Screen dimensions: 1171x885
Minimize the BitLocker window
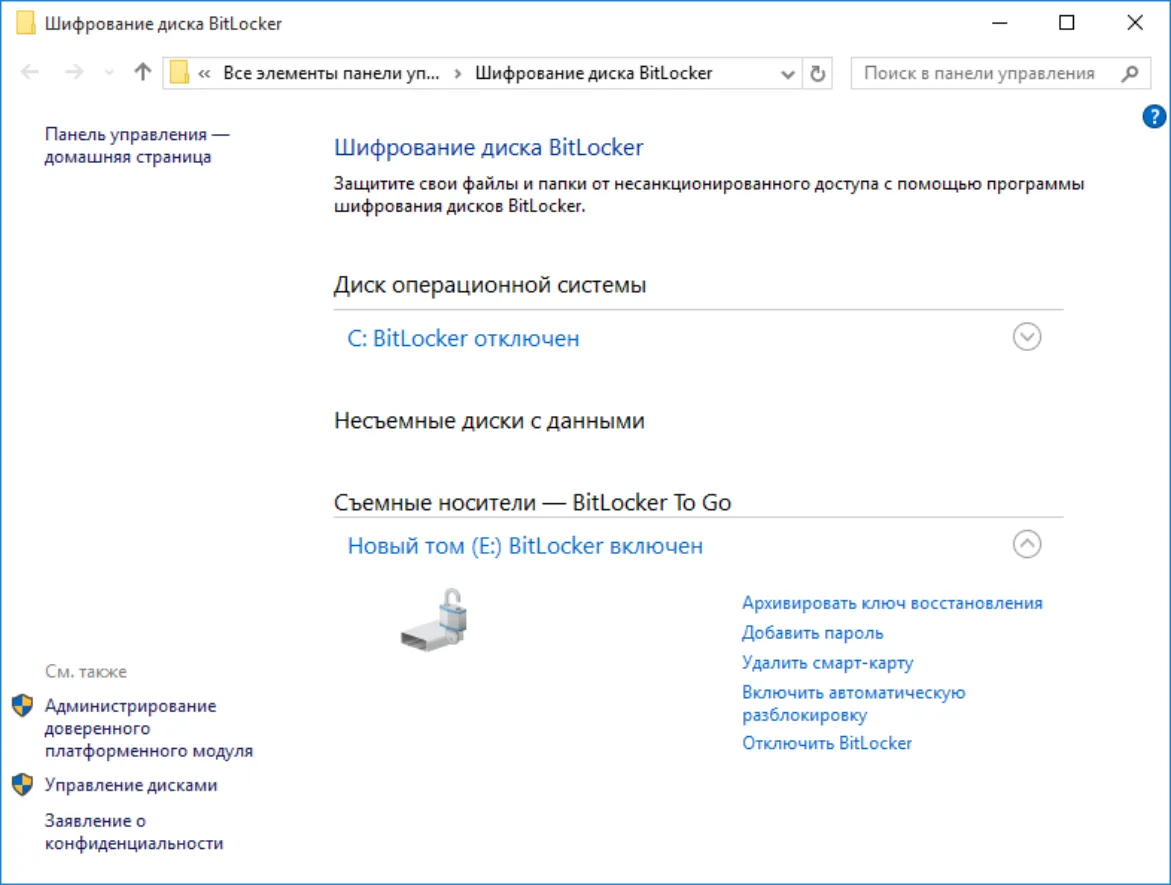tap(999, 23)
